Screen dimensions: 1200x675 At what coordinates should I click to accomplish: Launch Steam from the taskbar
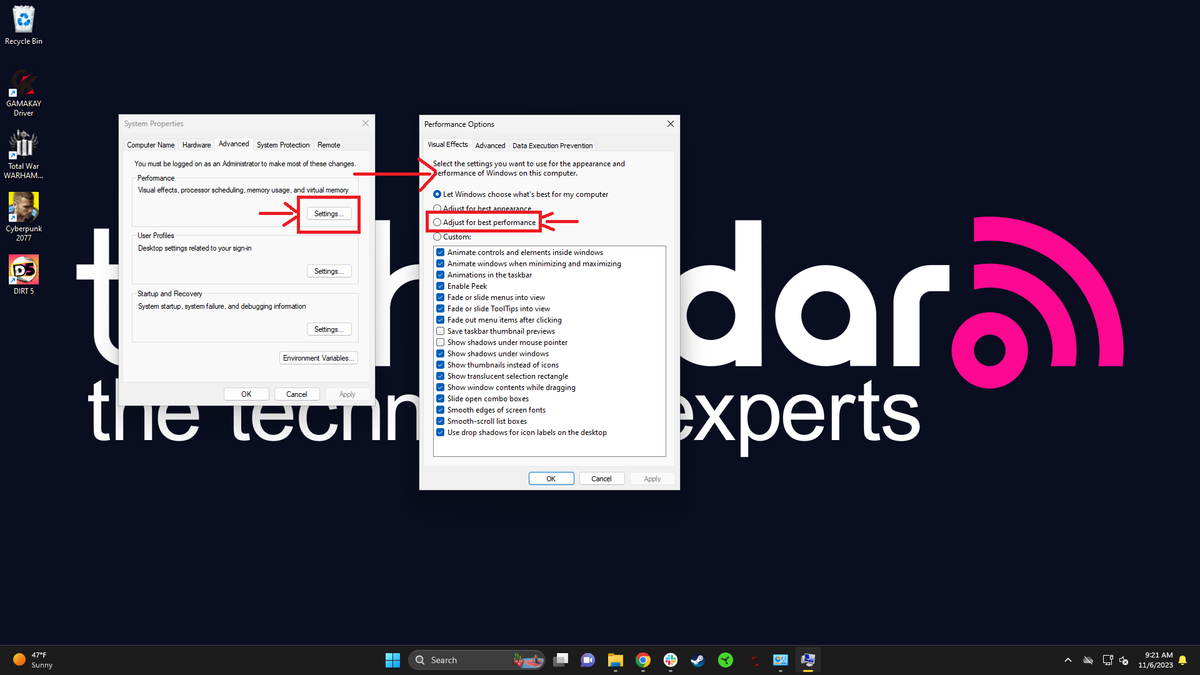tap(698, 660)
